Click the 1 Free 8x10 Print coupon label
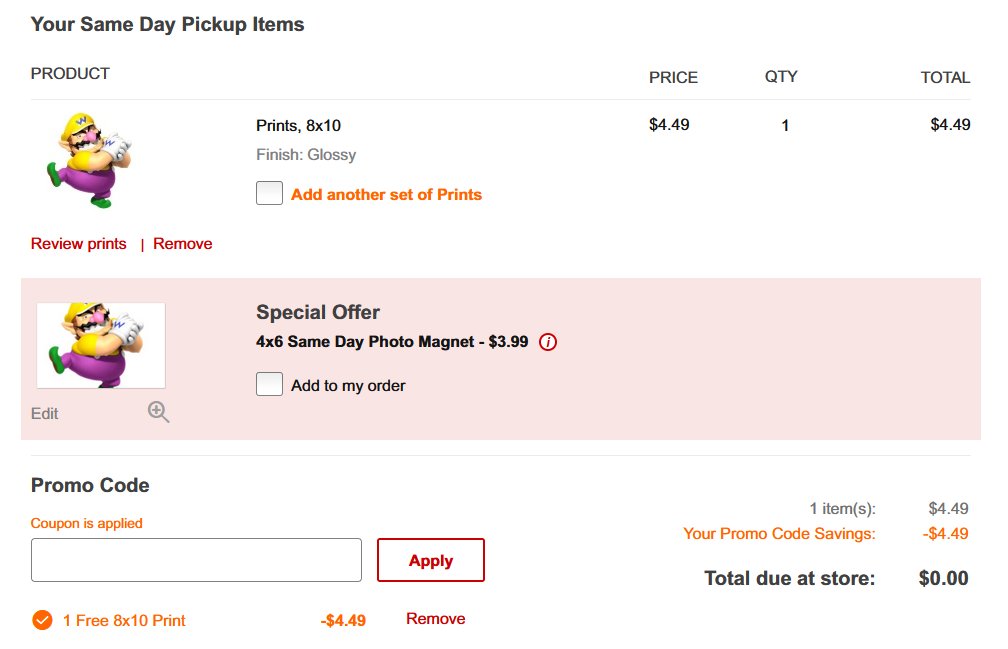 [124, 620]
